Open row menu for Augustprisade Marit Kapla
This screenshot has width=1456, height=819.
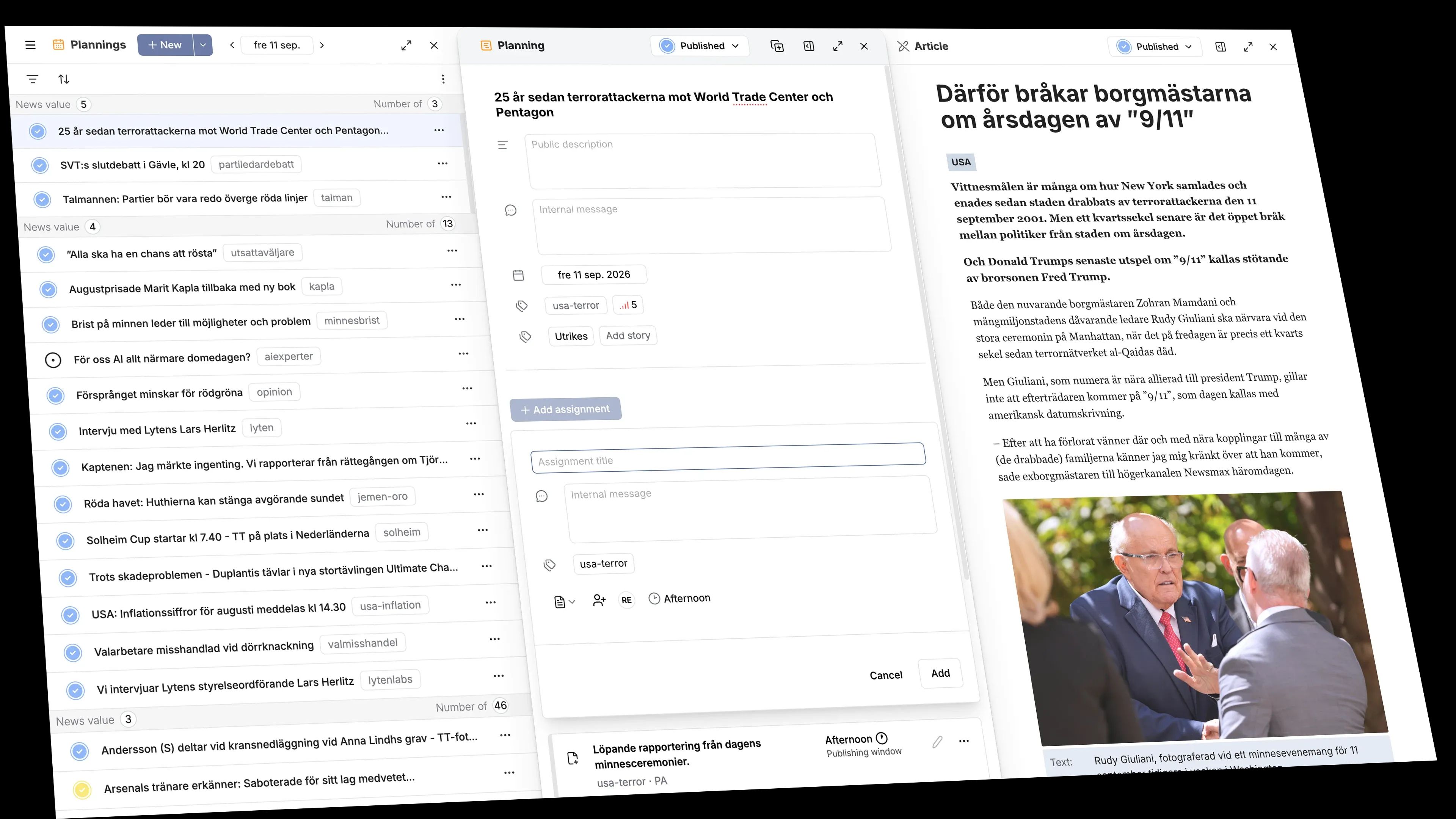click(x=456, y=284)
